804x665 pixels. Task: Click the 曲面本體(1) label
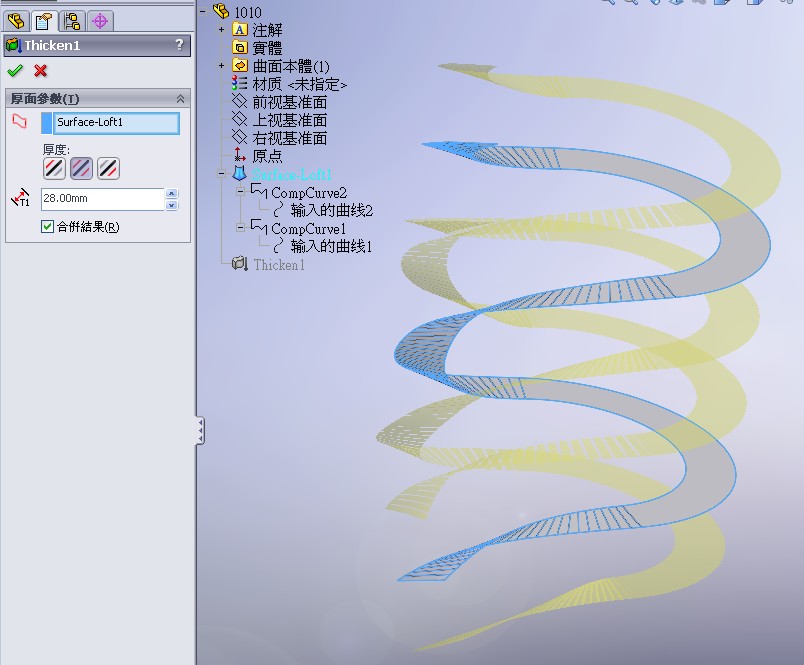[291, 66]
